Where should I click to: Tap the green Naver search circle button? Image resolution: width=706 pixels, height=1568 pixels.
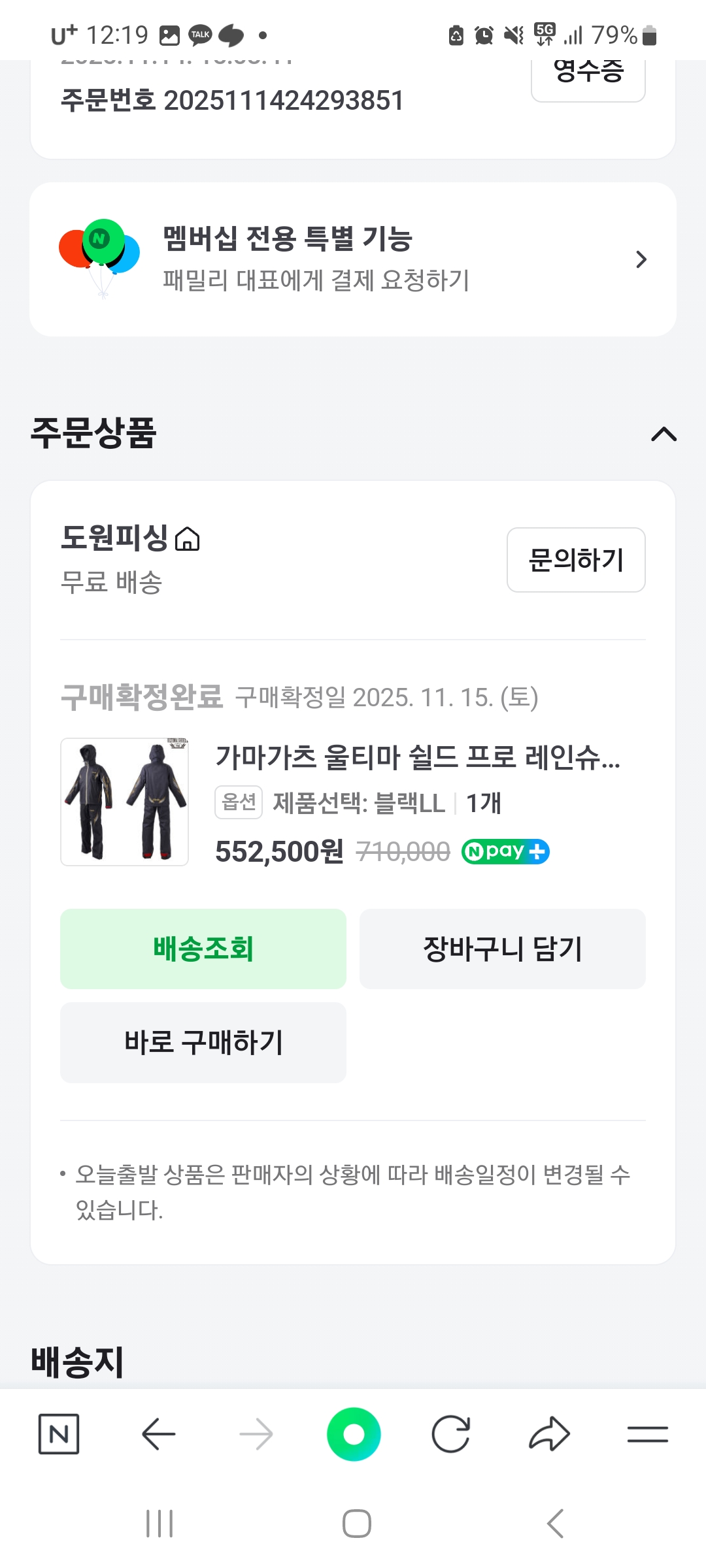pyautogui.click(x=354, y=1435)
